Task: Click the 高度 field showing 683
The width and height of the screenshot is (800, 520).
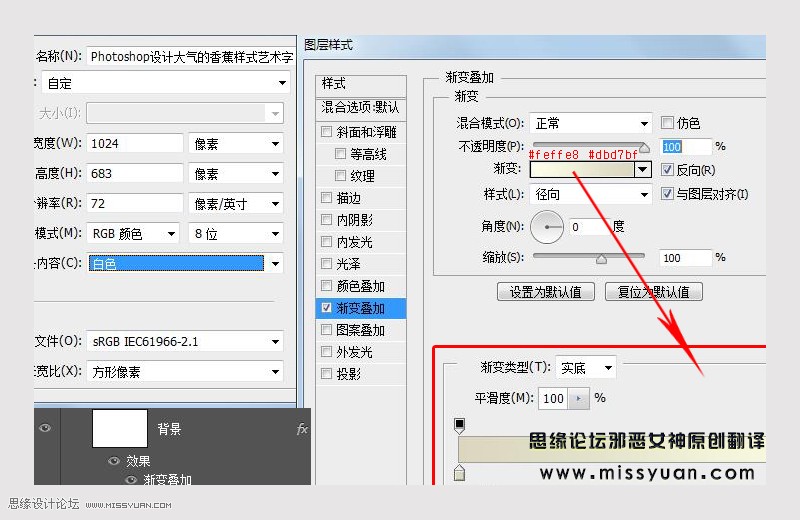Action: click(135, 174)
